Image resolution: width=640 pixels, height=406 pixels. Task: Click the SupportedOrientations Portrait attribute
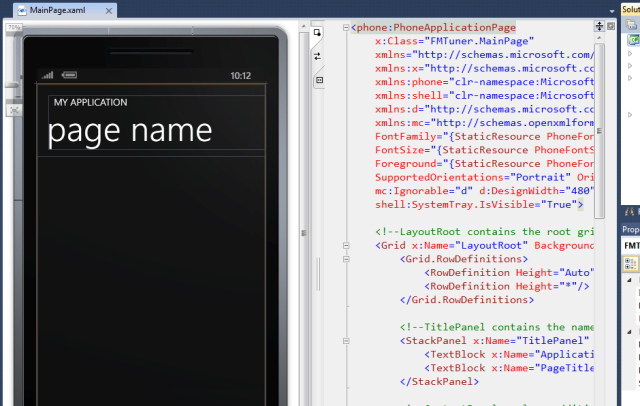(473, 177)
